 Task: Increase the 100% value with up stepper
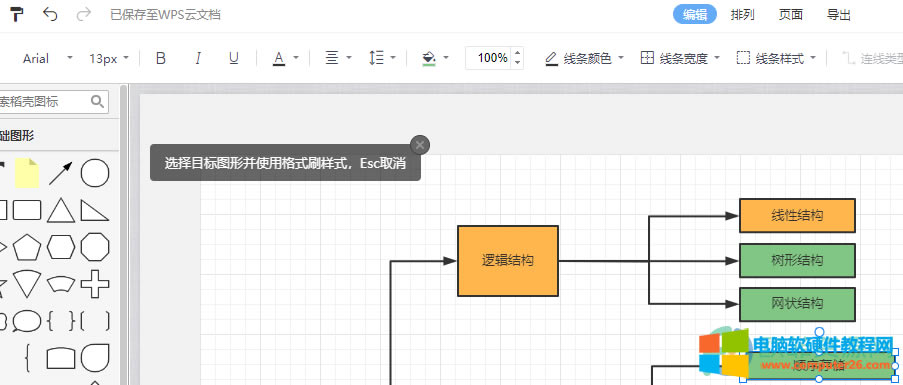[518, 53]
